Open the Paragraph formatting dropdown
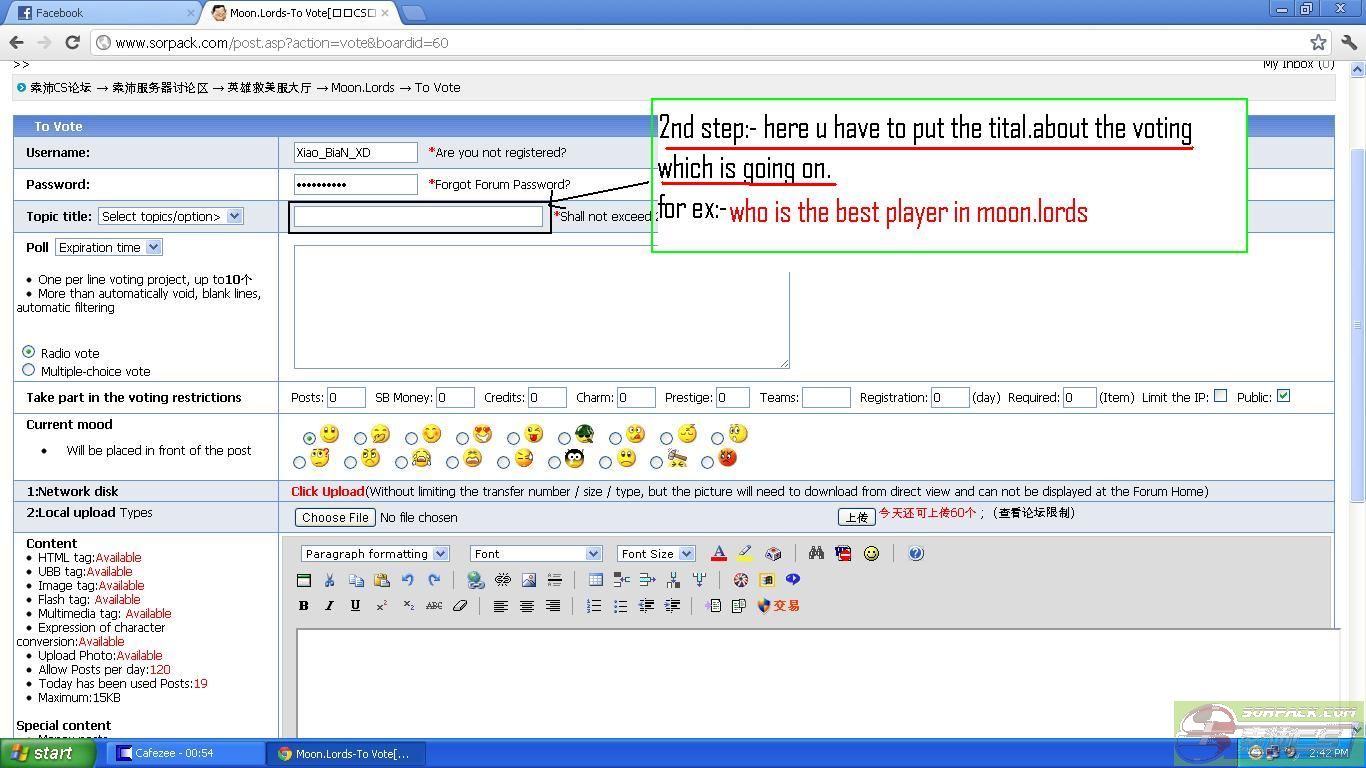This screenshot has height=768, width=1366. tap(375, 554)
